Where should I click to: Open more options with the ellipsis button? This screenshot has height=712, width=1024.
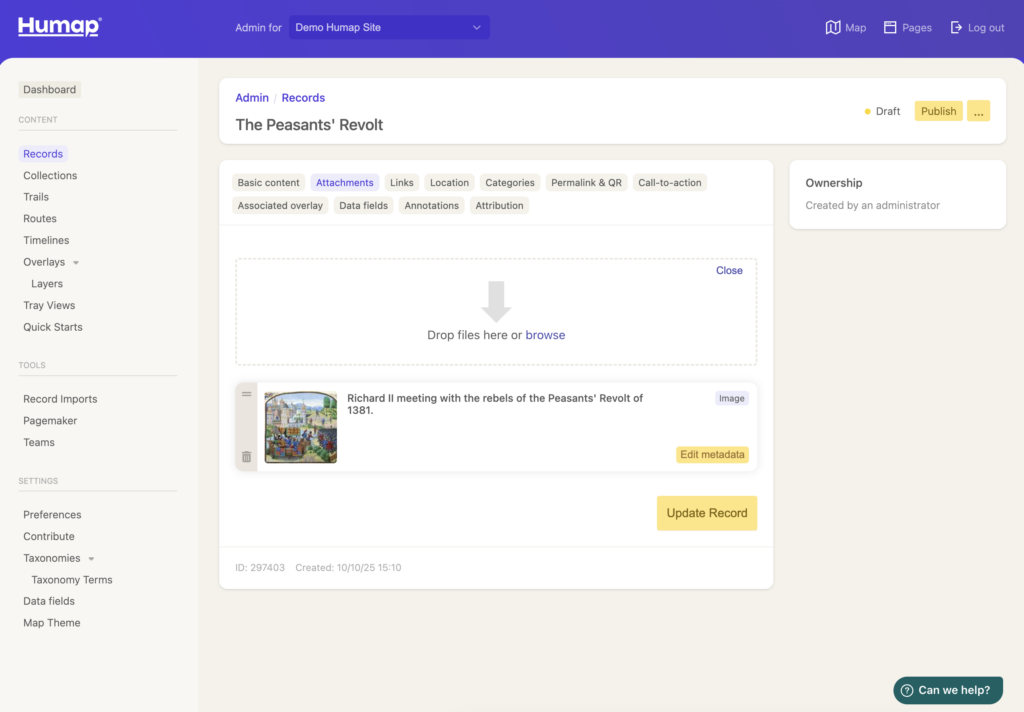(x=979, y=110)
